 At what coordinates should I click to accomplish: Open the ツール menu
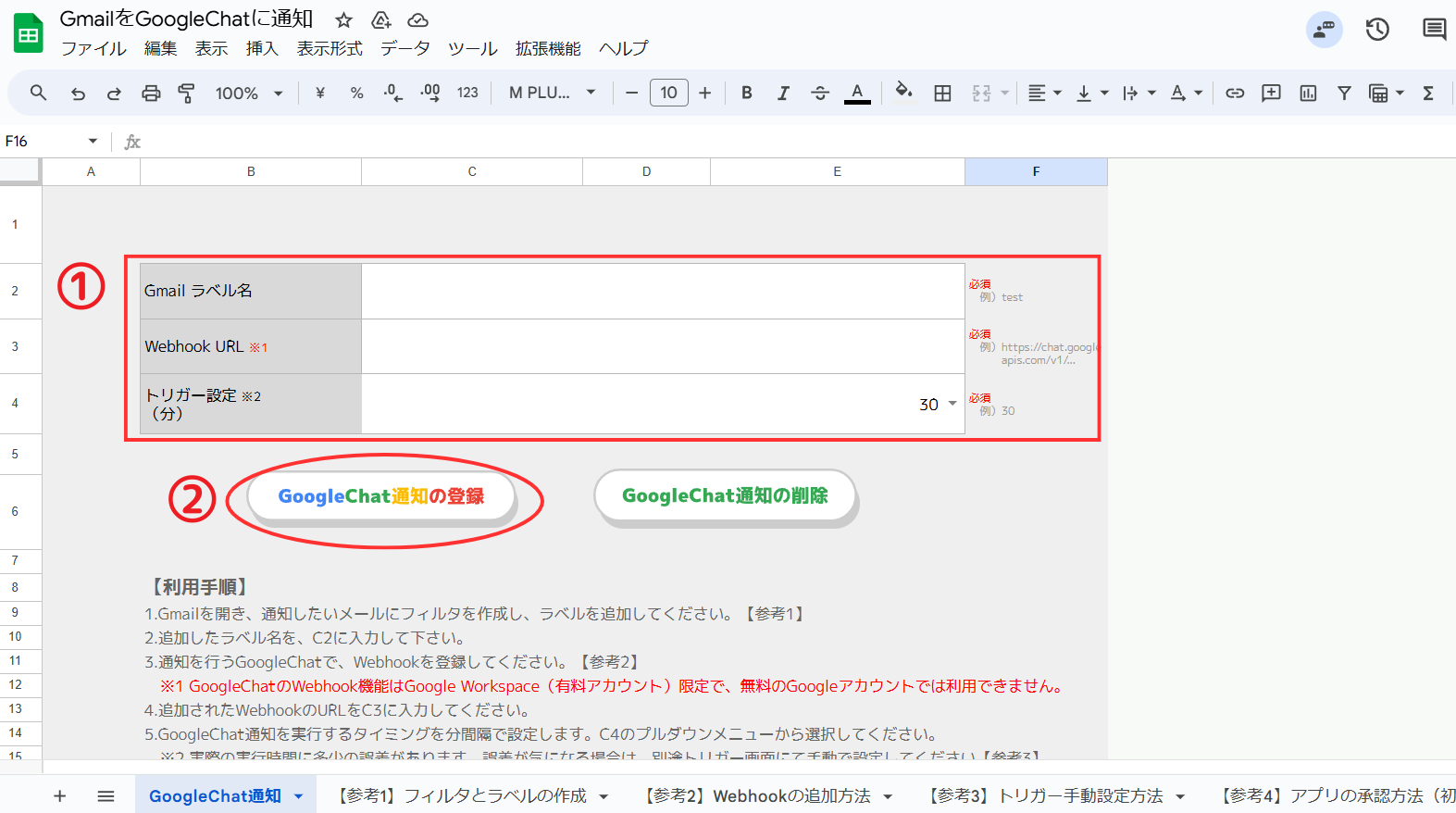click(473, 48)
